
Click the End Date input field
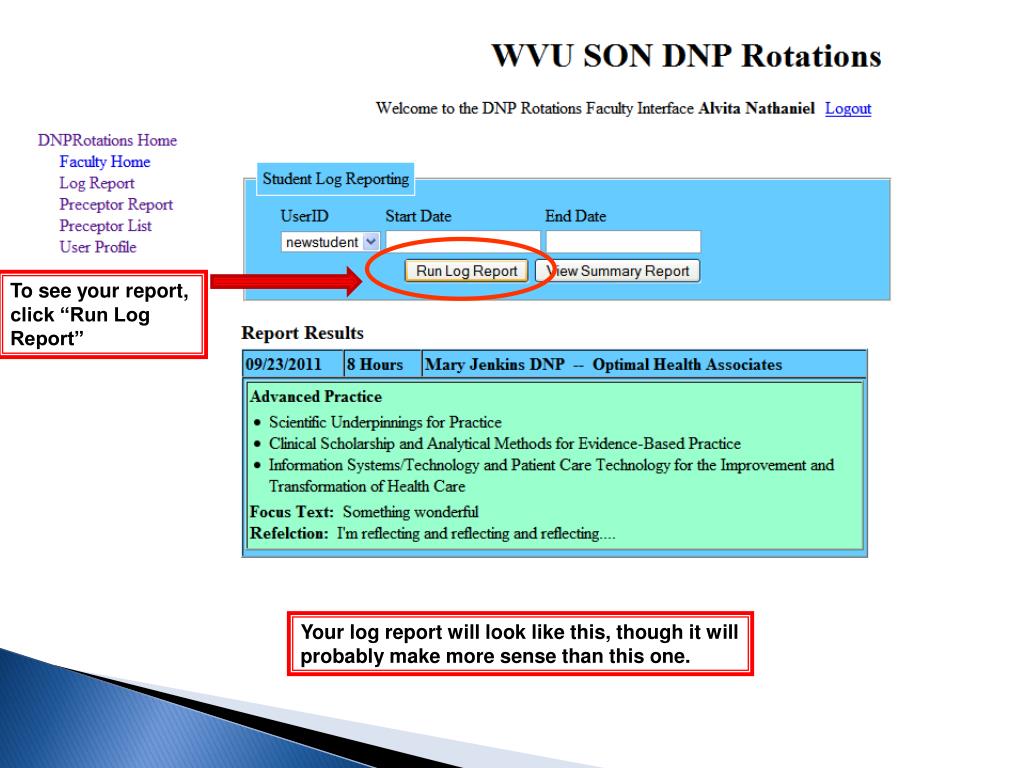[x=623, y=241]
